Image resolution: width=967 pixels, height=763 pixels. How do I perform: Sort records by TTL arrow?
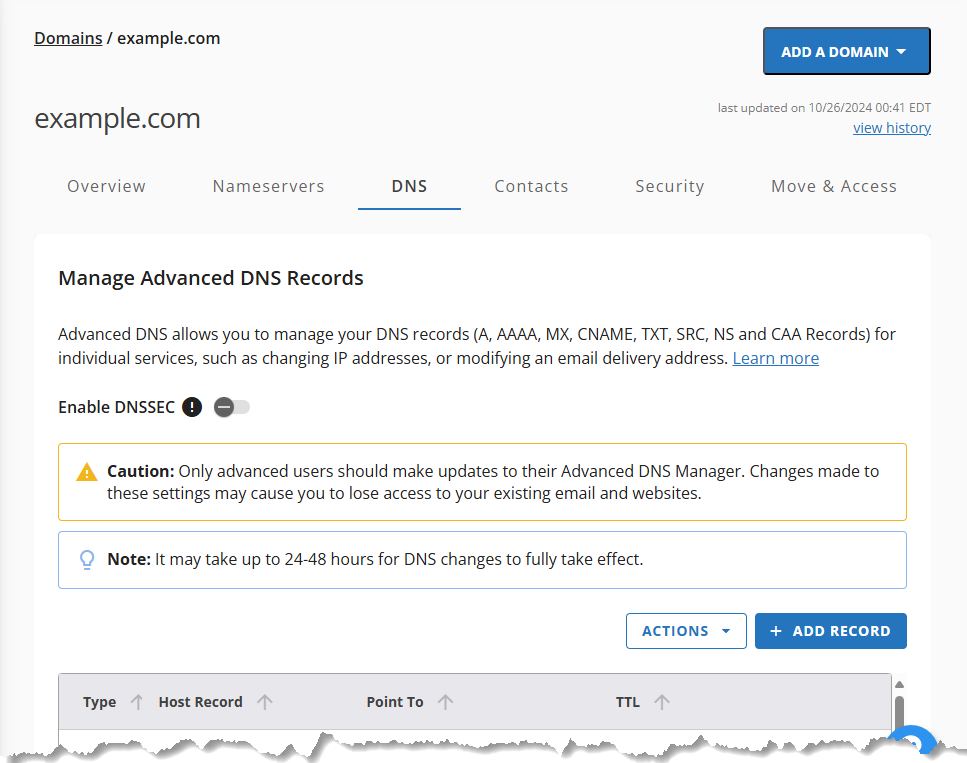662,702
